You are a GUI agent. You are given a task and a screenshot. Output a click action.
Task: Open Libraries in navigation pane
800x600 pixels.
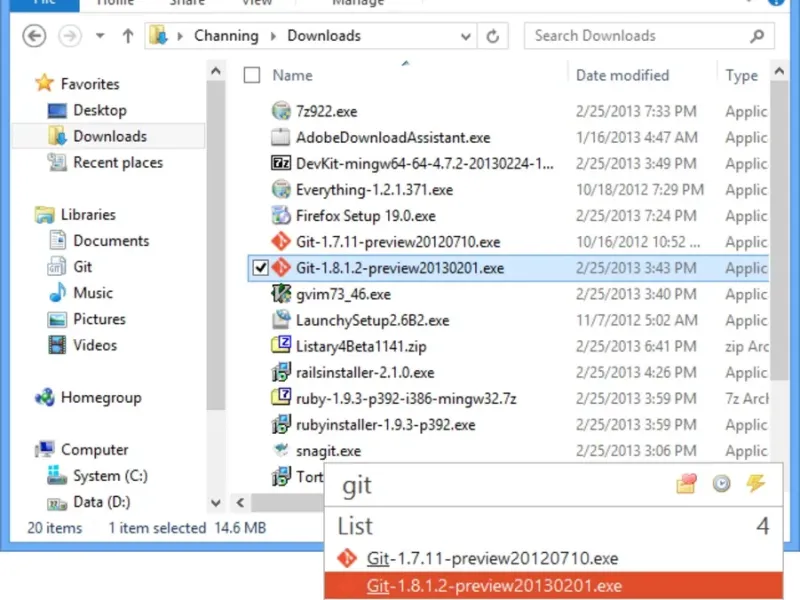click(x=88, y=214)
